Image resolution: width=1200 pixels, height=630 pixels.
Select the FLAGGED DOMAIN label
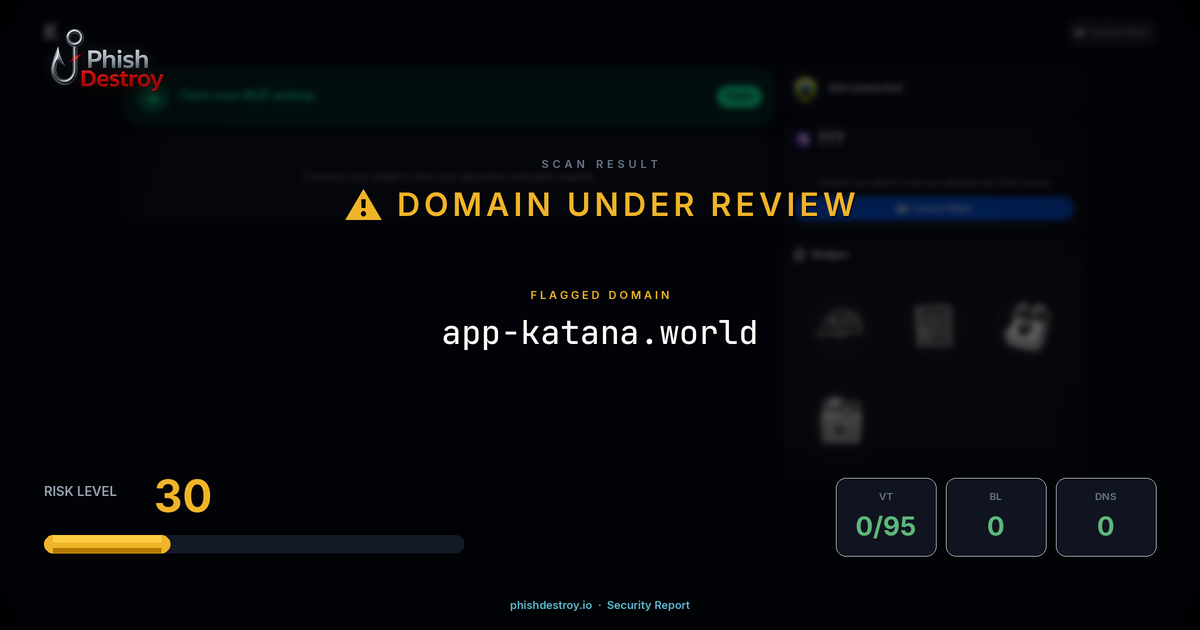[x=600, y=295]
